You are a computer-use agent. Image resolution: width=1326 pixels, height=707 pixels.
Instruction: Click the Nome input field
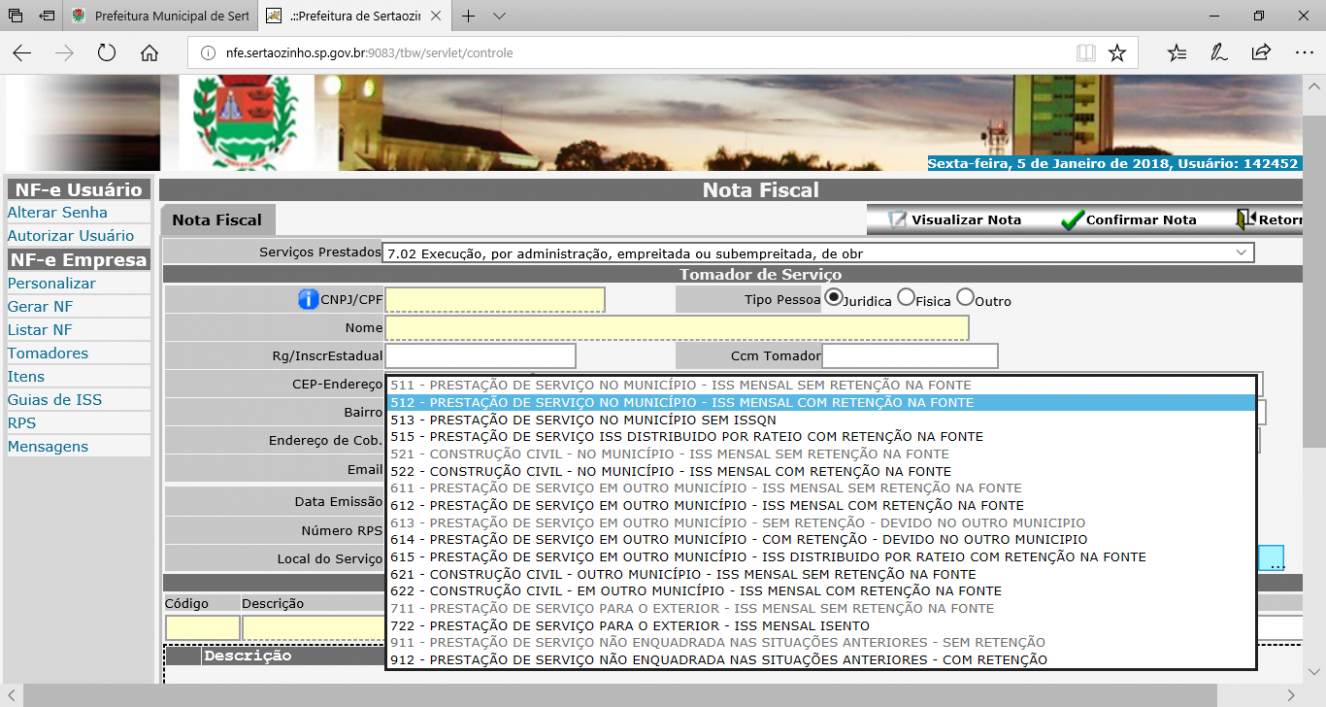pos(677,328)
